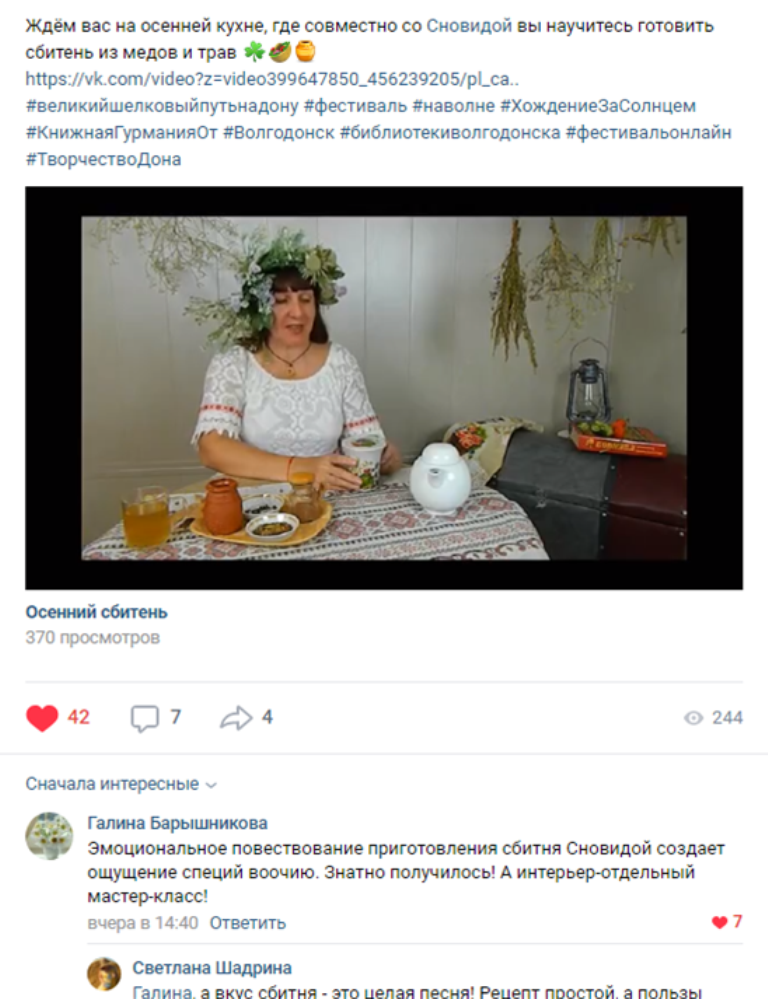Open hashtag #ТворчествоДона

click(103, 159)
